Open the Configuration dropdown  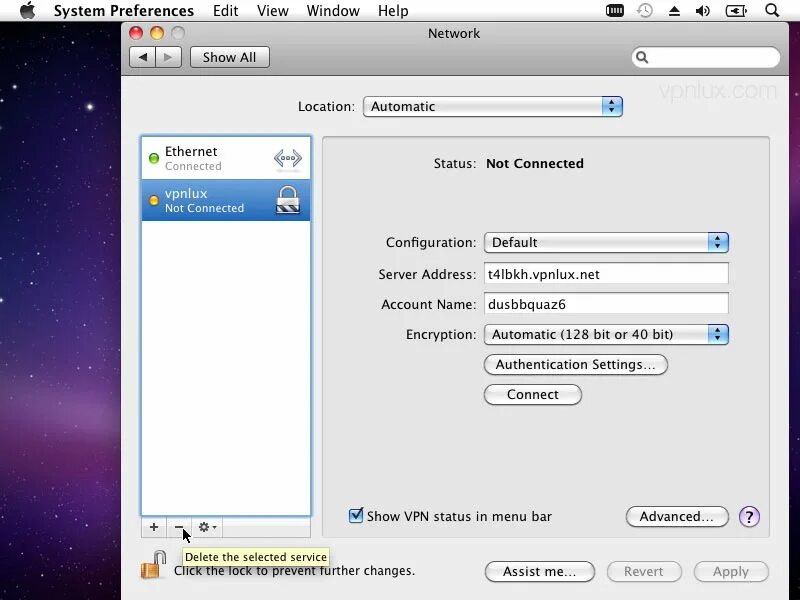[606, 242]
